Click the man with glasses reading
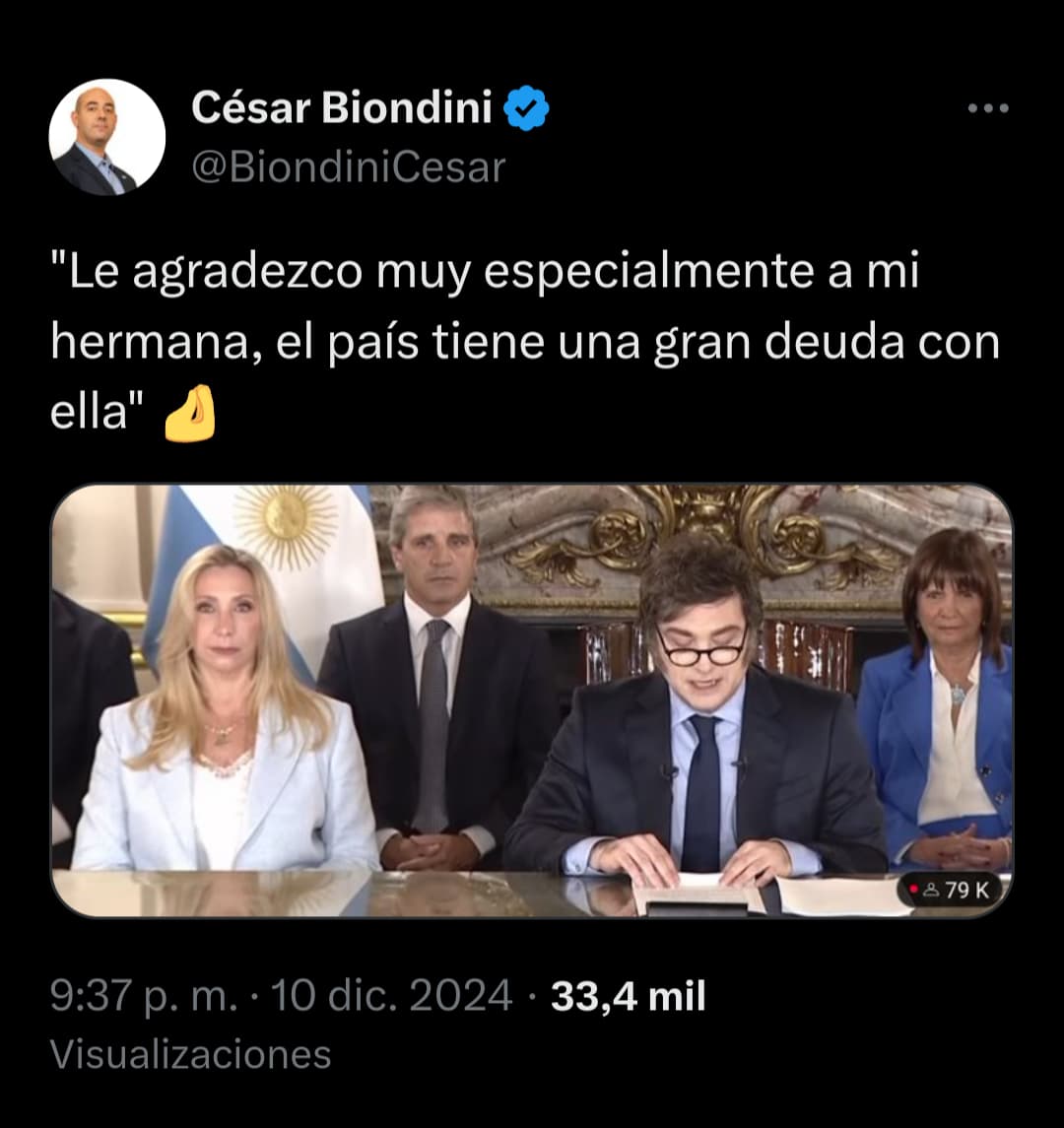 click(697, 712)
